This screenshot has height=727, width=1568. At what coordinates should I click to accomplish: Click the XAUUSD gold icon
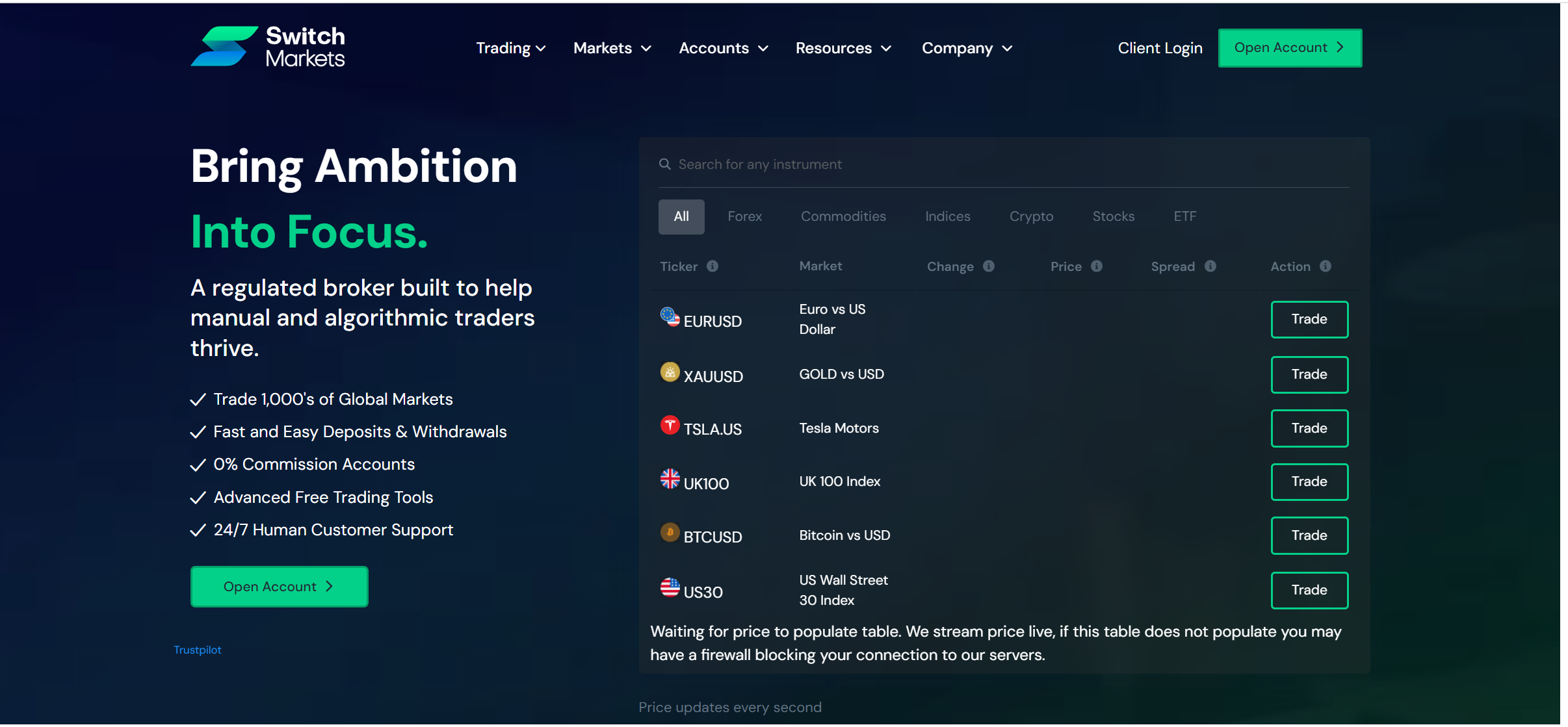pyautogui.click(x=670, y=372)
